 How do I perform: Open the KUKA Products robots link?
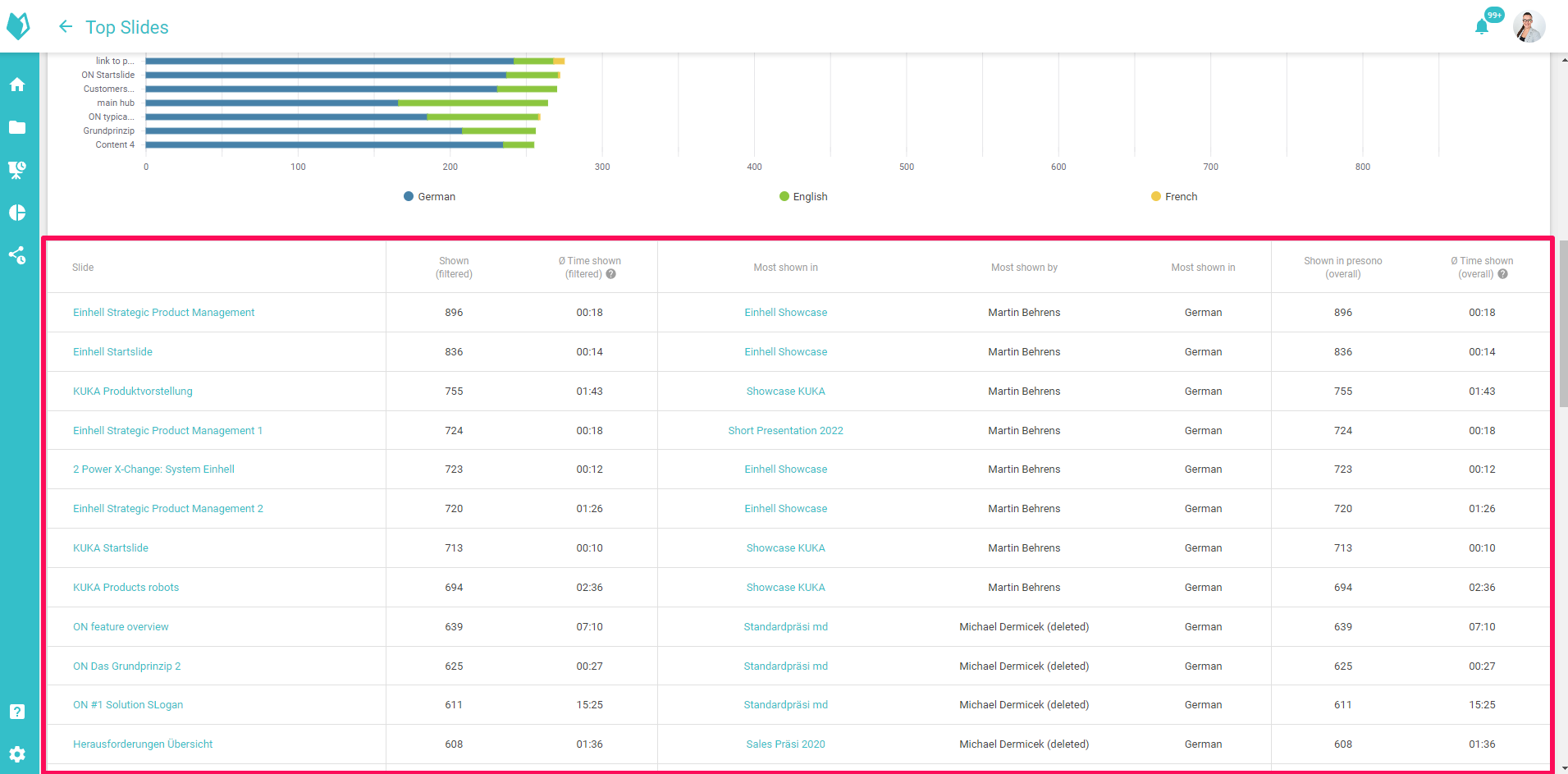tap(126, 588)
